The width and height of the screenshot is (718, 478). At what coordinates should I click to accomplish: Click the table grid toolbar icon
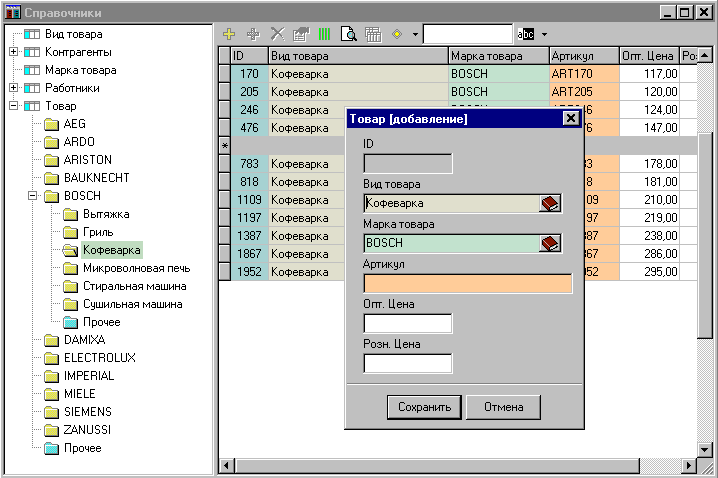pos(373,34)
